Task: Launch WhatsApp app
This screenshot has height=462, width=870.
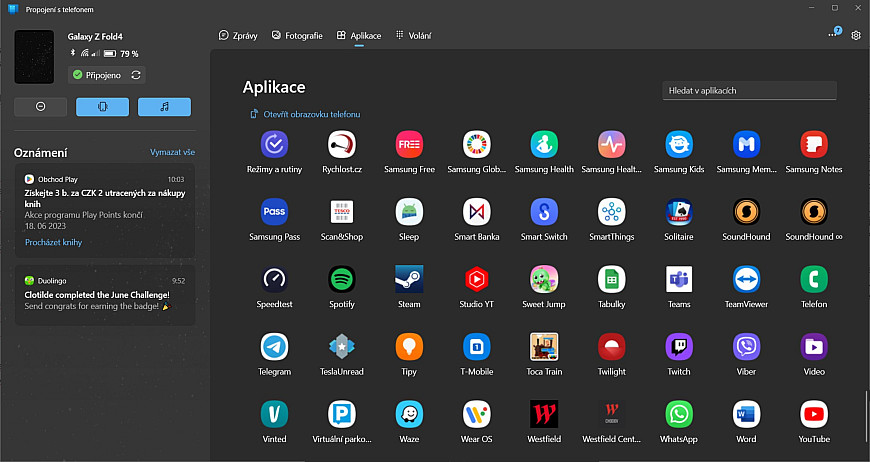Action: pos(679,414)
